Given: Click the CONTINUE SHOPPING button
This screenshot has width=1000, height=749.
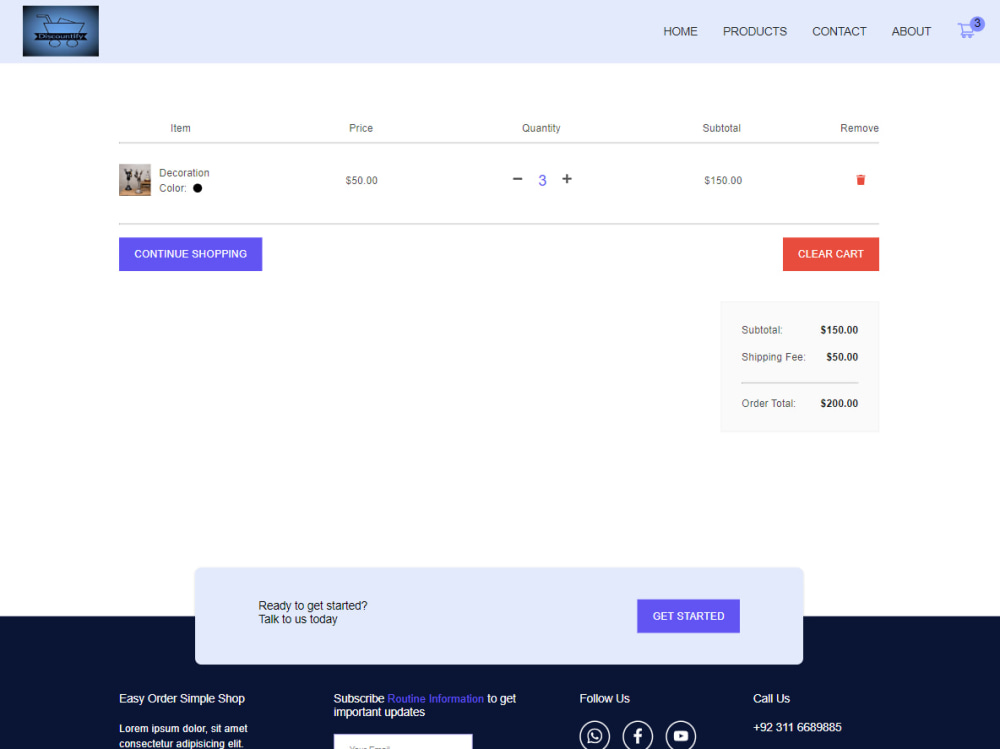Looking at the screenshot, I should 190,254.
